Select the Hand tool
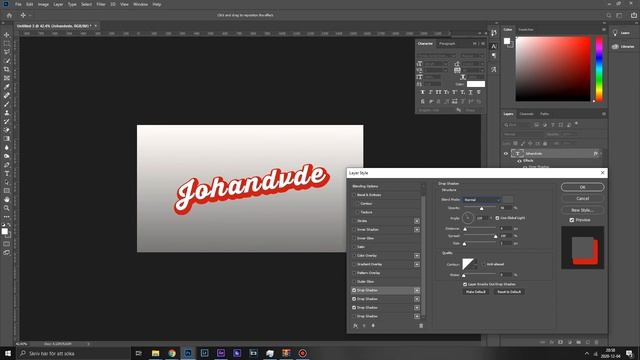The image size is (640, 360). pyautogui.click(x=7, y=200)
